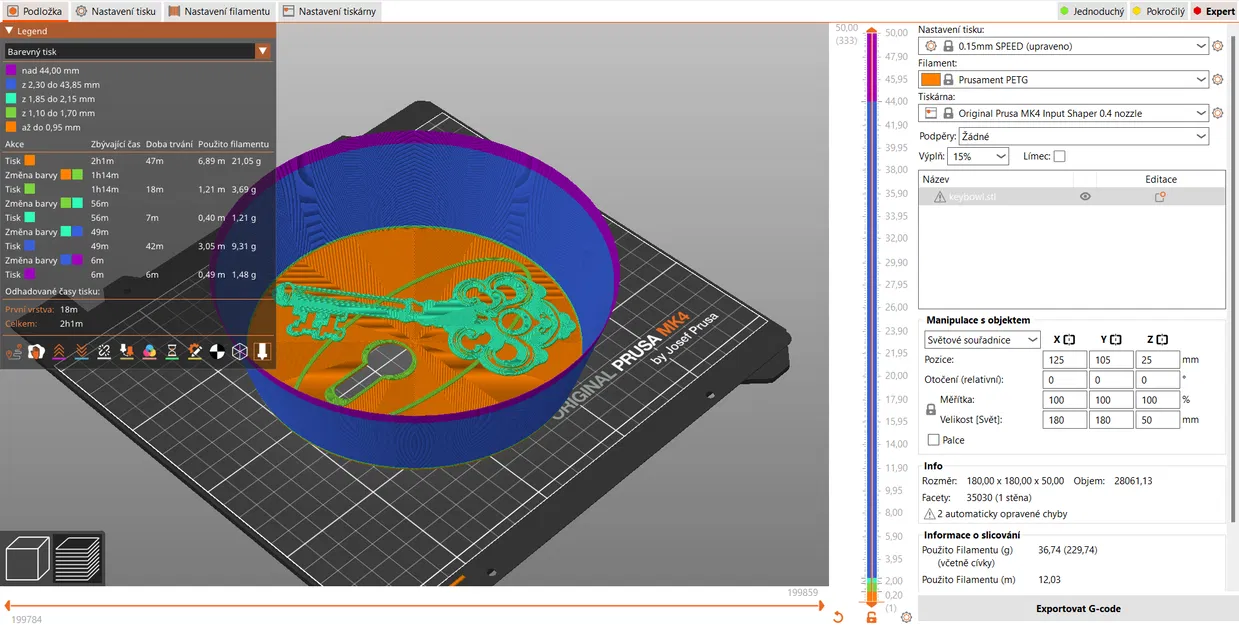Click the top thumb of vertical layer slider
The image size is (1239, 625).
click(x=871, y=31)
